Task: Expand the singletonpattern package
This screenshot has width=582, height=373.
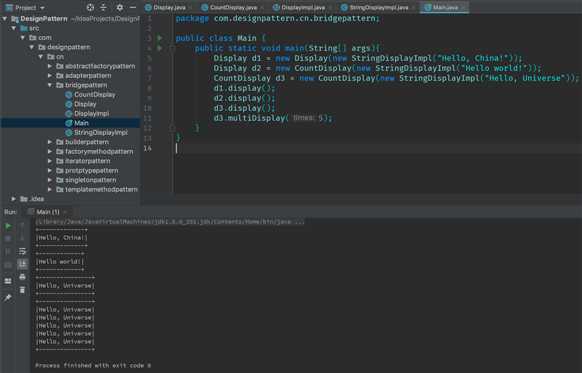Action: 50,180
